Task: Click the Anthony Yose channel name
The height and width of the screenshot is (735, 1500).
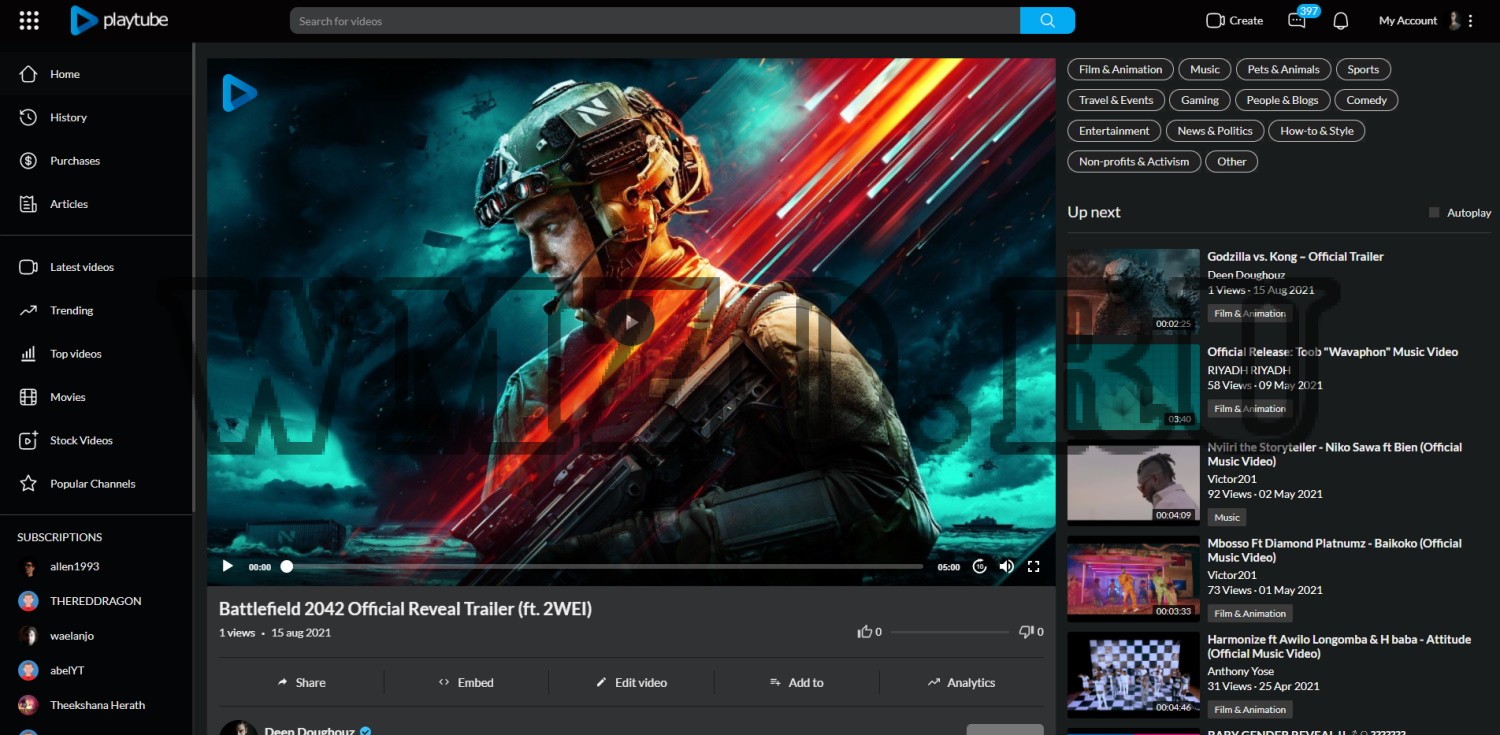Action: coord(1241,671)
